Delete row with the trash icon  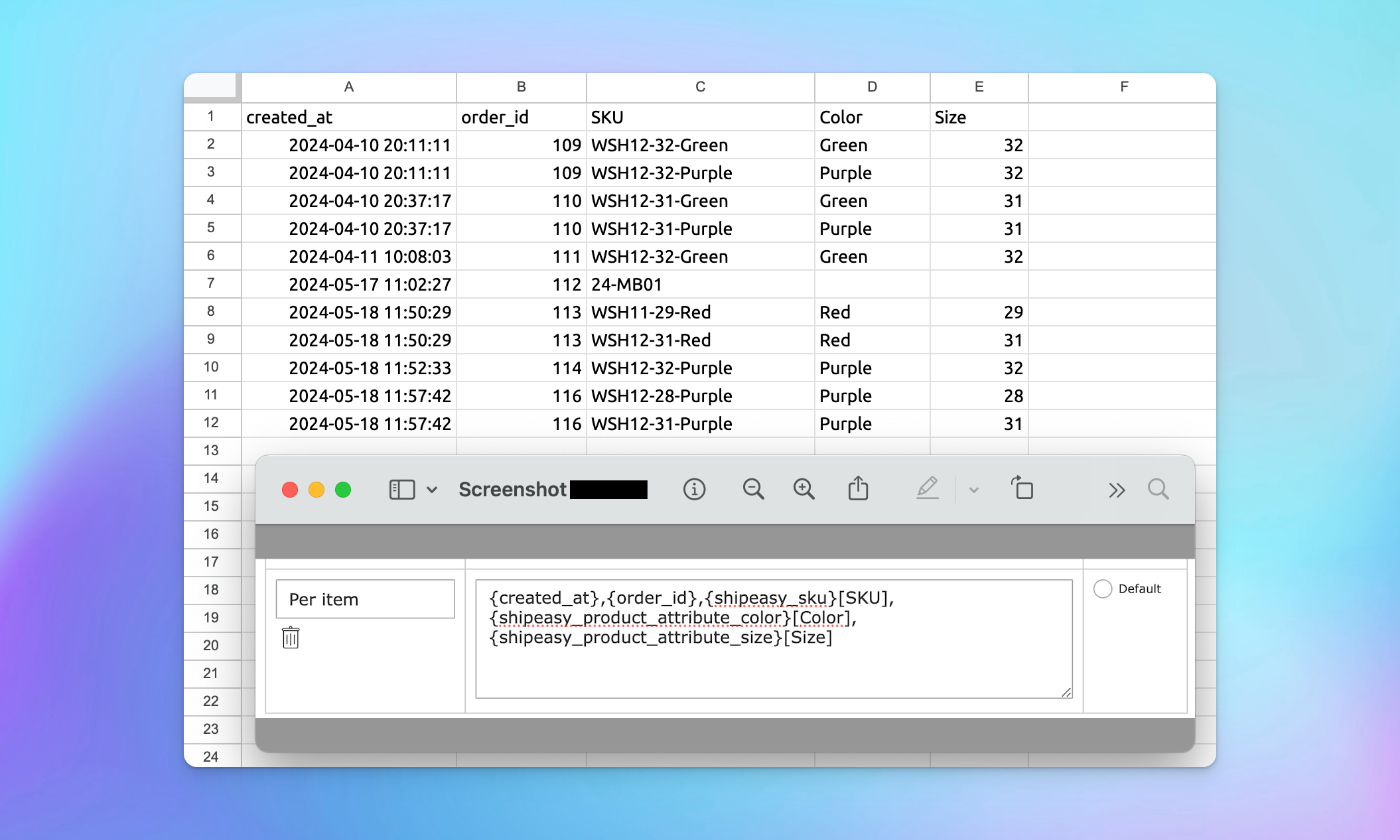coord(291,638)
